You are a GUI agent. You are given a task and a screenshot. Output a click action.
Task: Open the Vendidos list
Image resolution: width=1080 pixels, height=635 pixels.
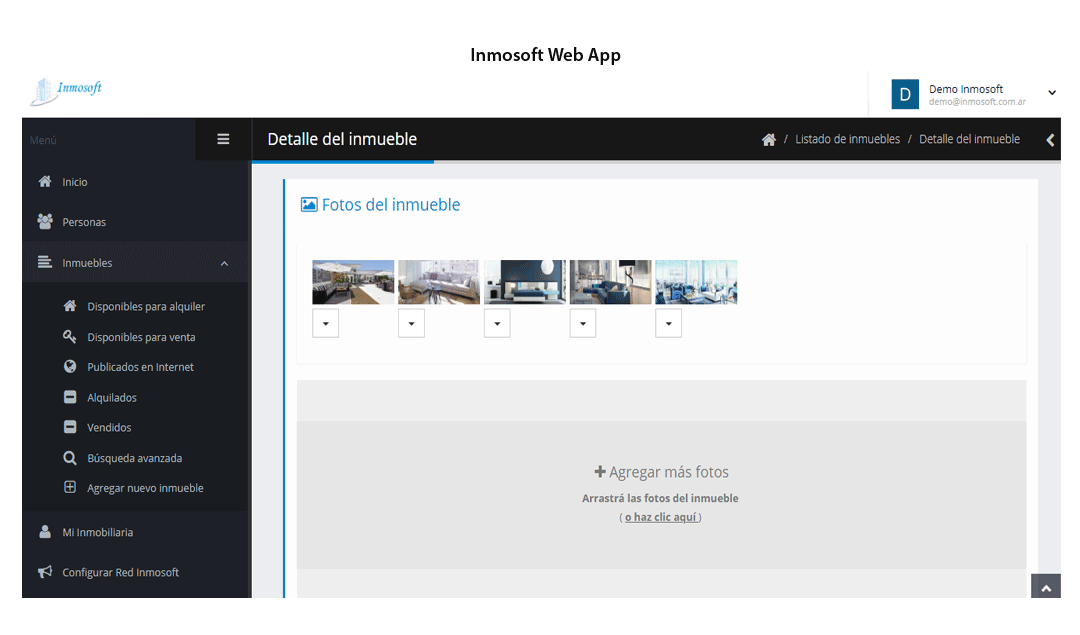(x=109, y=428)
